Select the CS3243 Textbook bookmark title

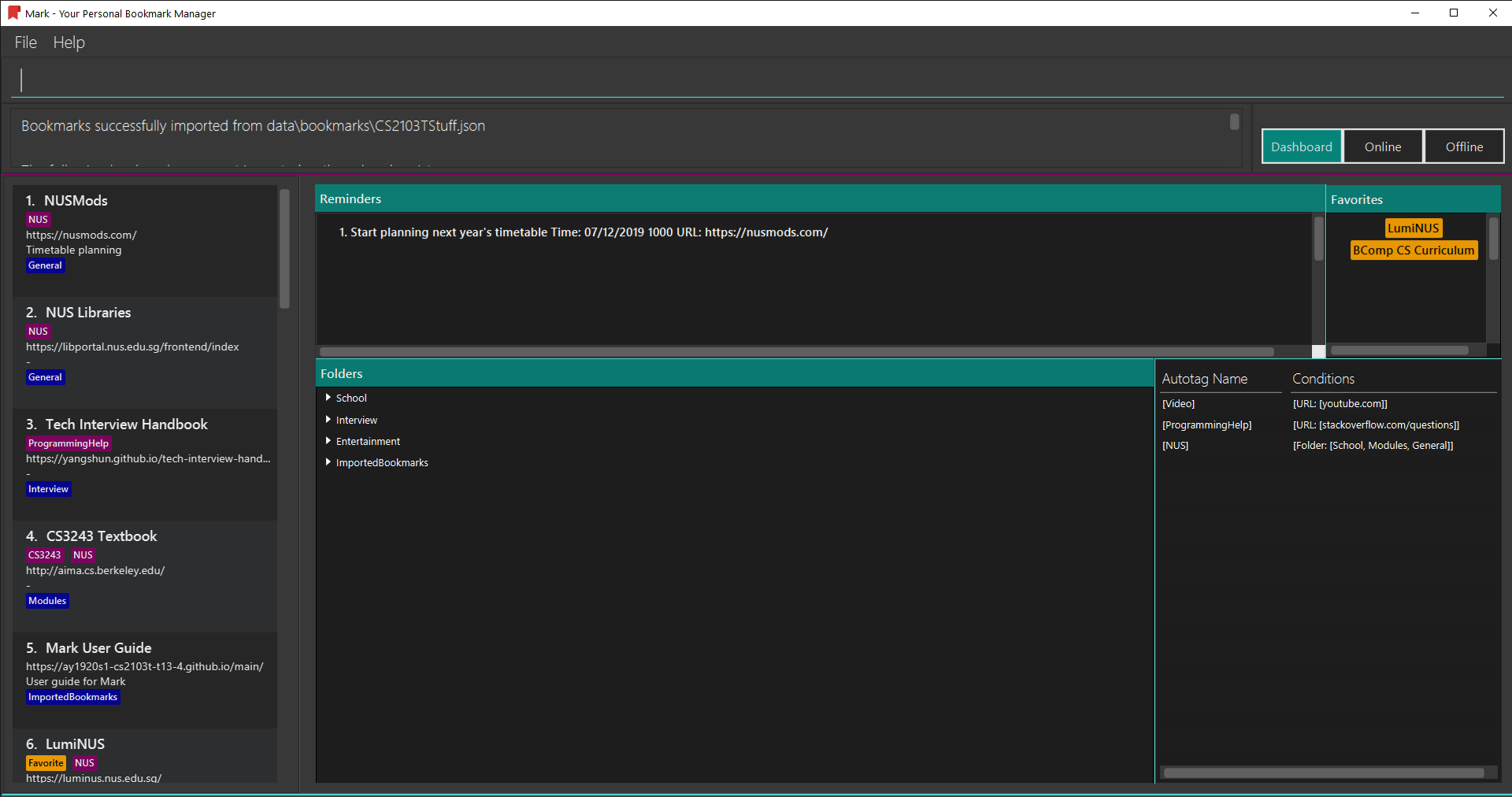click(x=102, y=536)
